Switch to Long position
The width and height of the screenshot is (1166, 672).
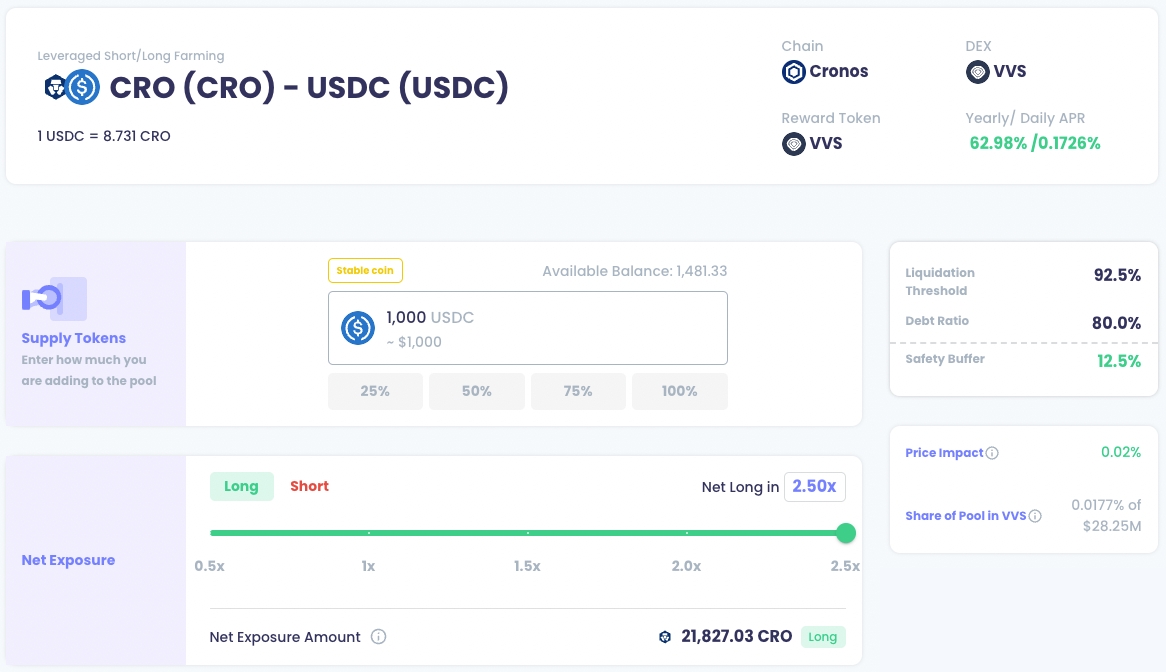point(241,486)
